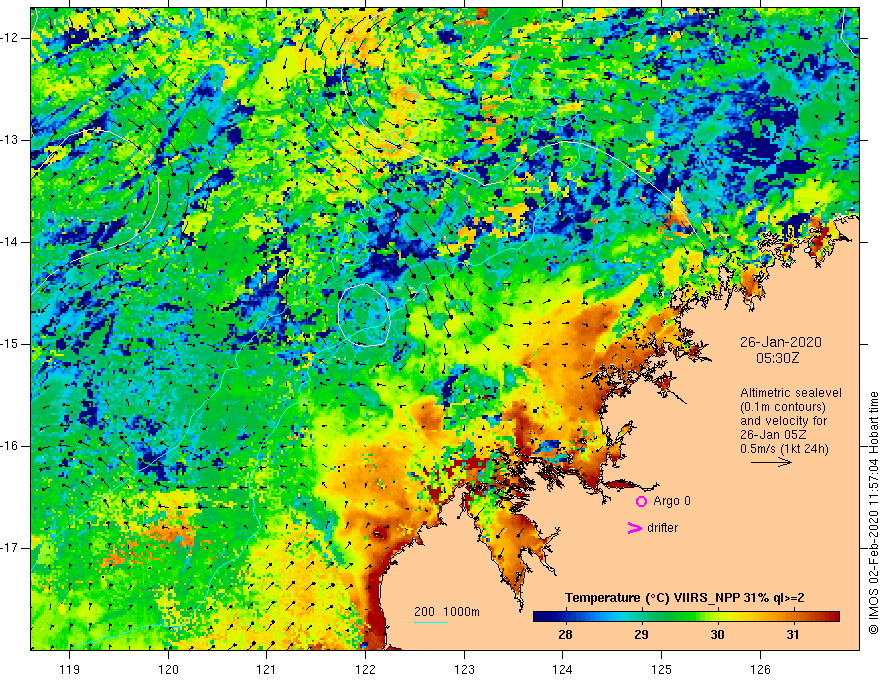Screen dimensions: 880x680
Task: Click the cyan 200m contour legend line
Action: coord(431,622)
